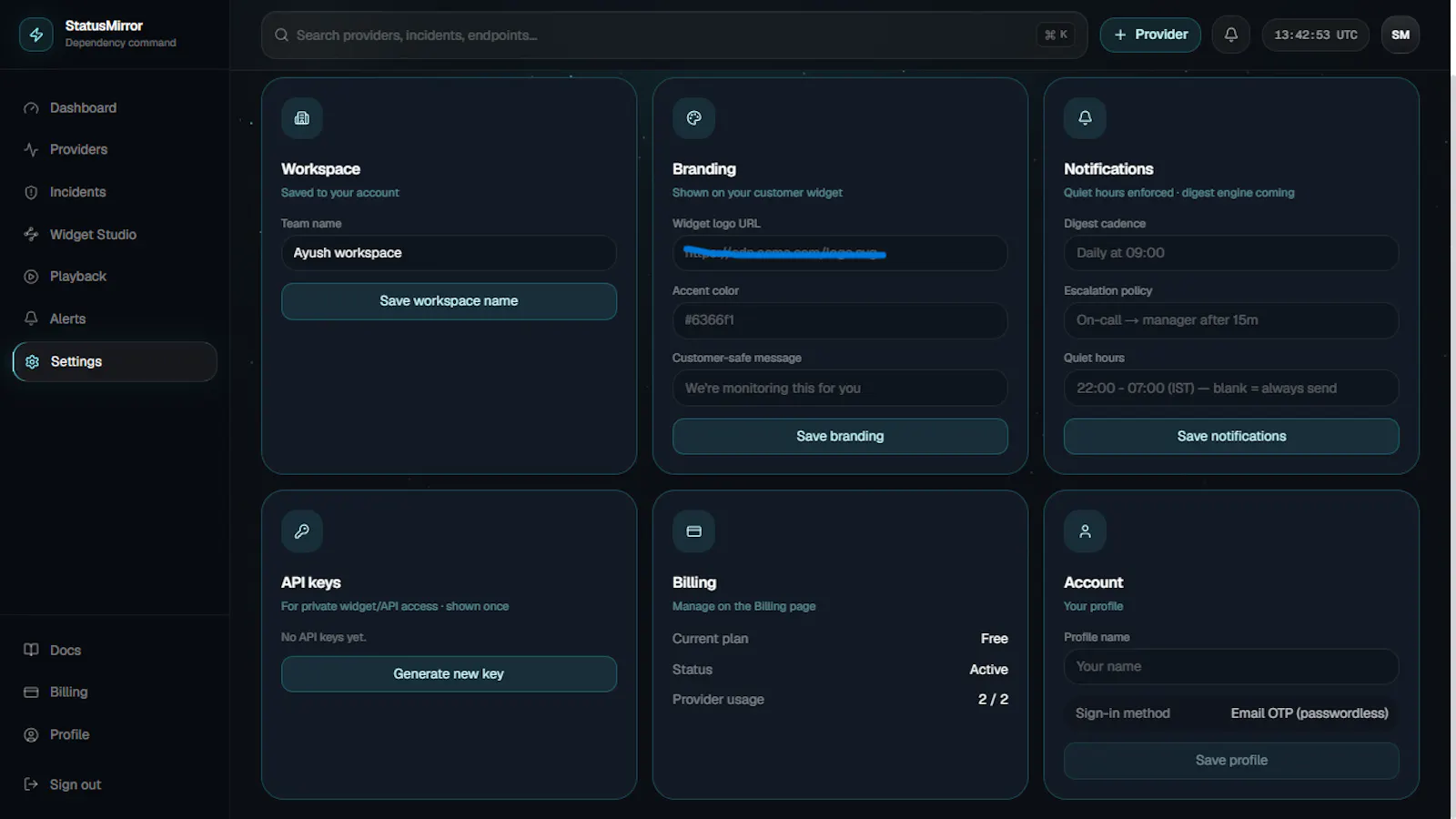Click the Account card person icon

pos(1085,531)
